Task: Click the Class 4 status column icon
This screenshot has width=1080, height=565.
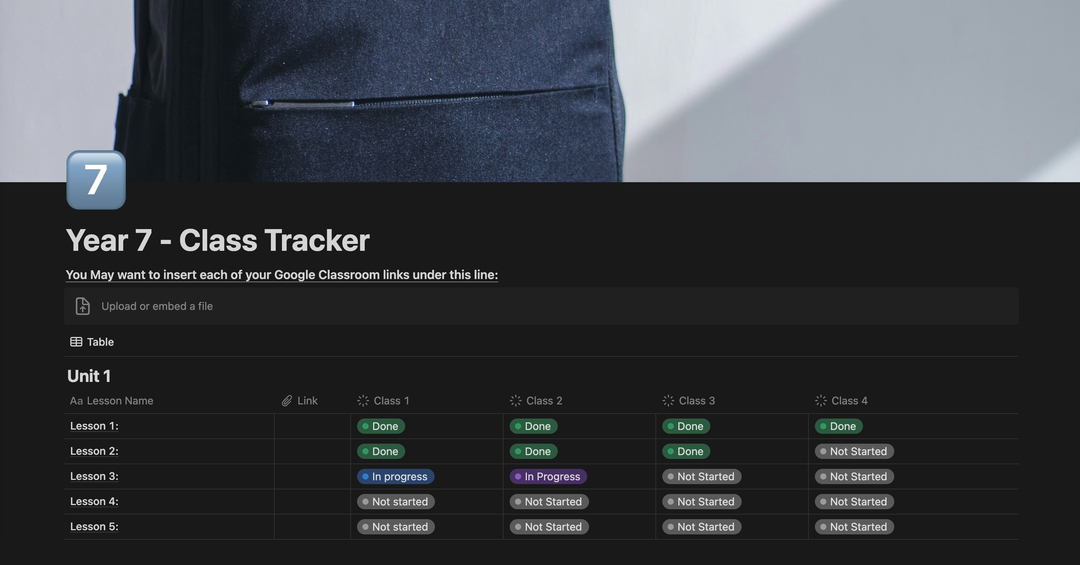Action: 820,400
